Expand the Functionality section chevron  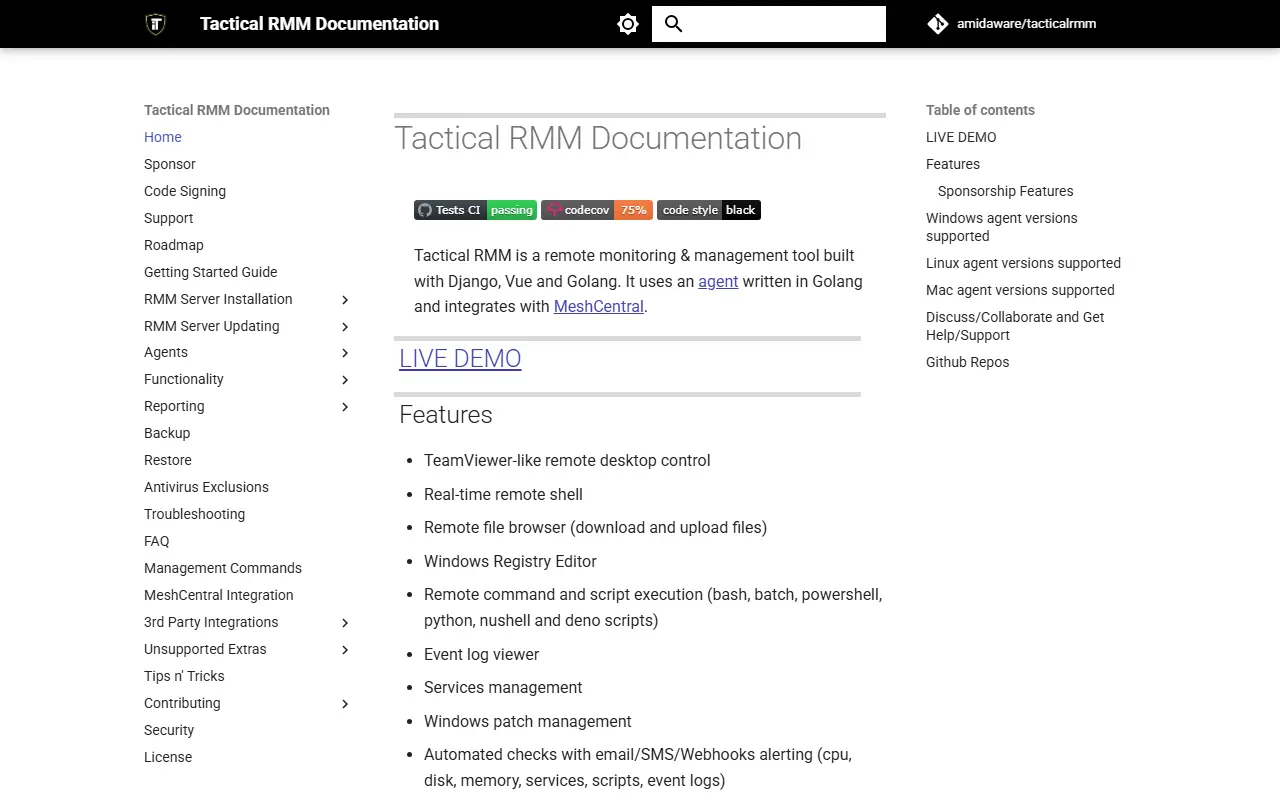point(345,380)
